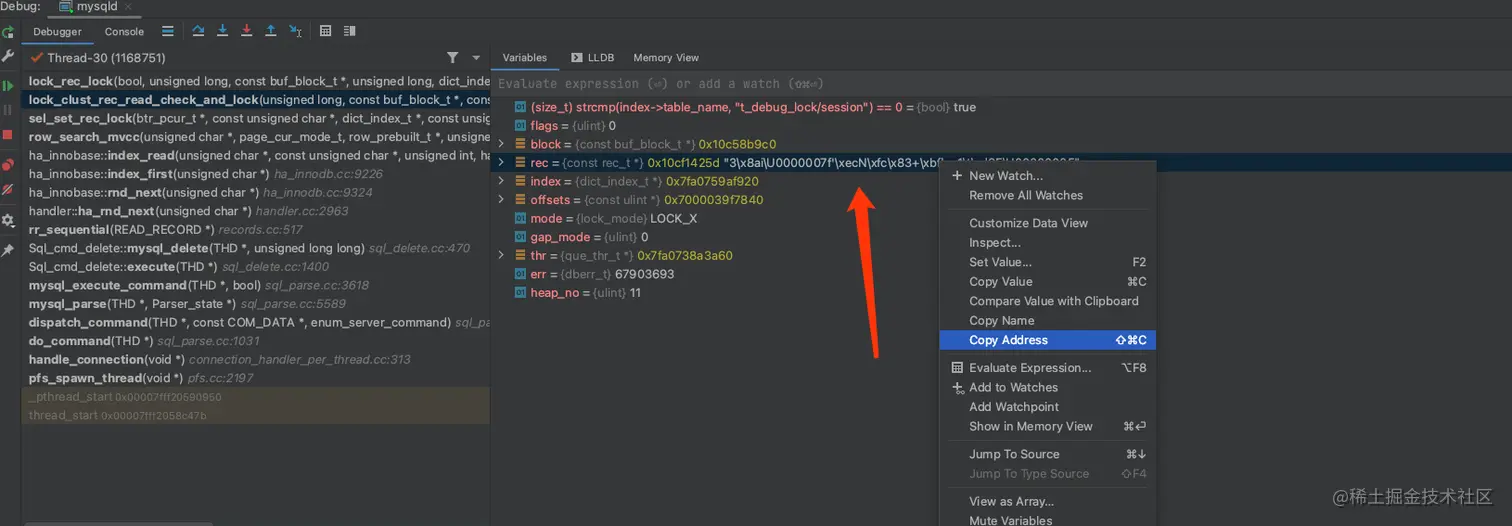Choose Add Watchpoint

click(1048, 407)
